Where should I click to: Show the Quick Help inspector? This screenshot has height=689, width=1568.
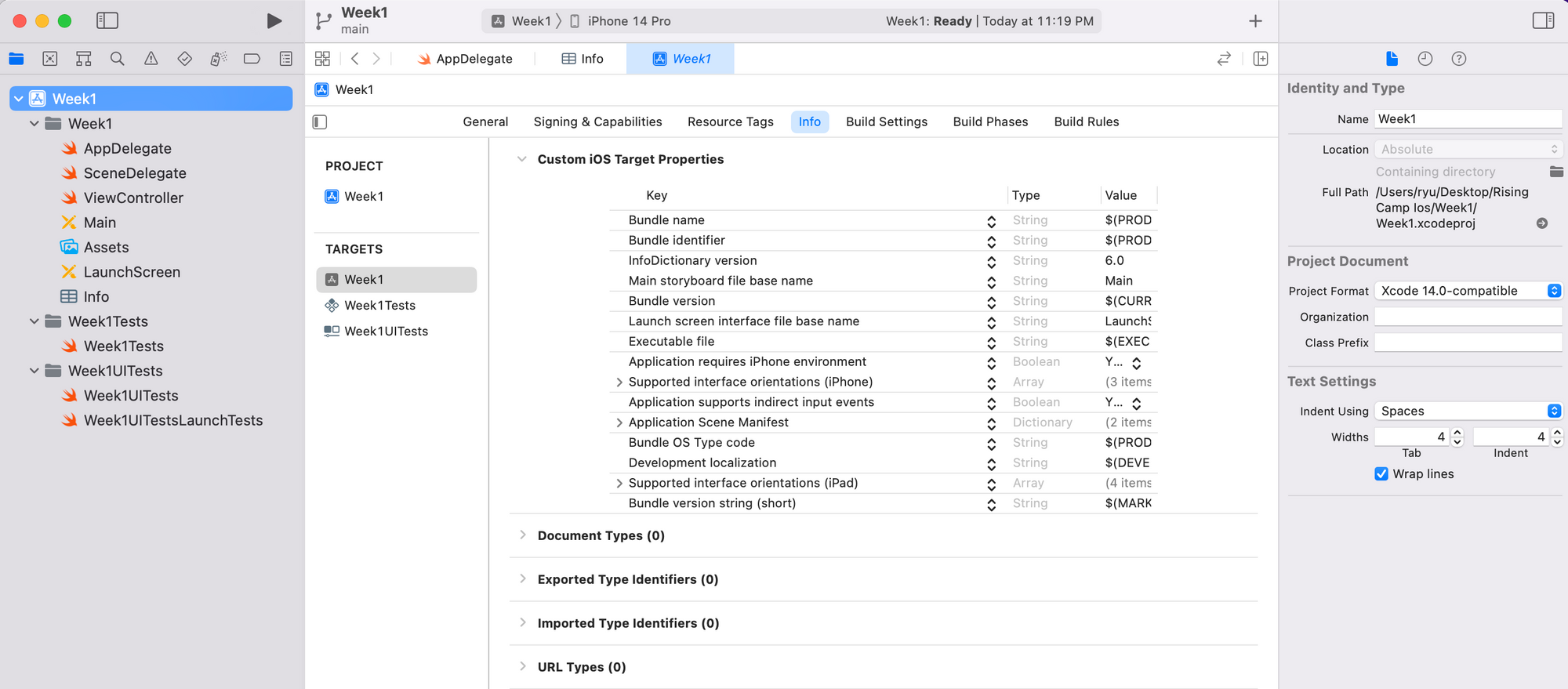pyautogui.click(x=1459, y=59)
